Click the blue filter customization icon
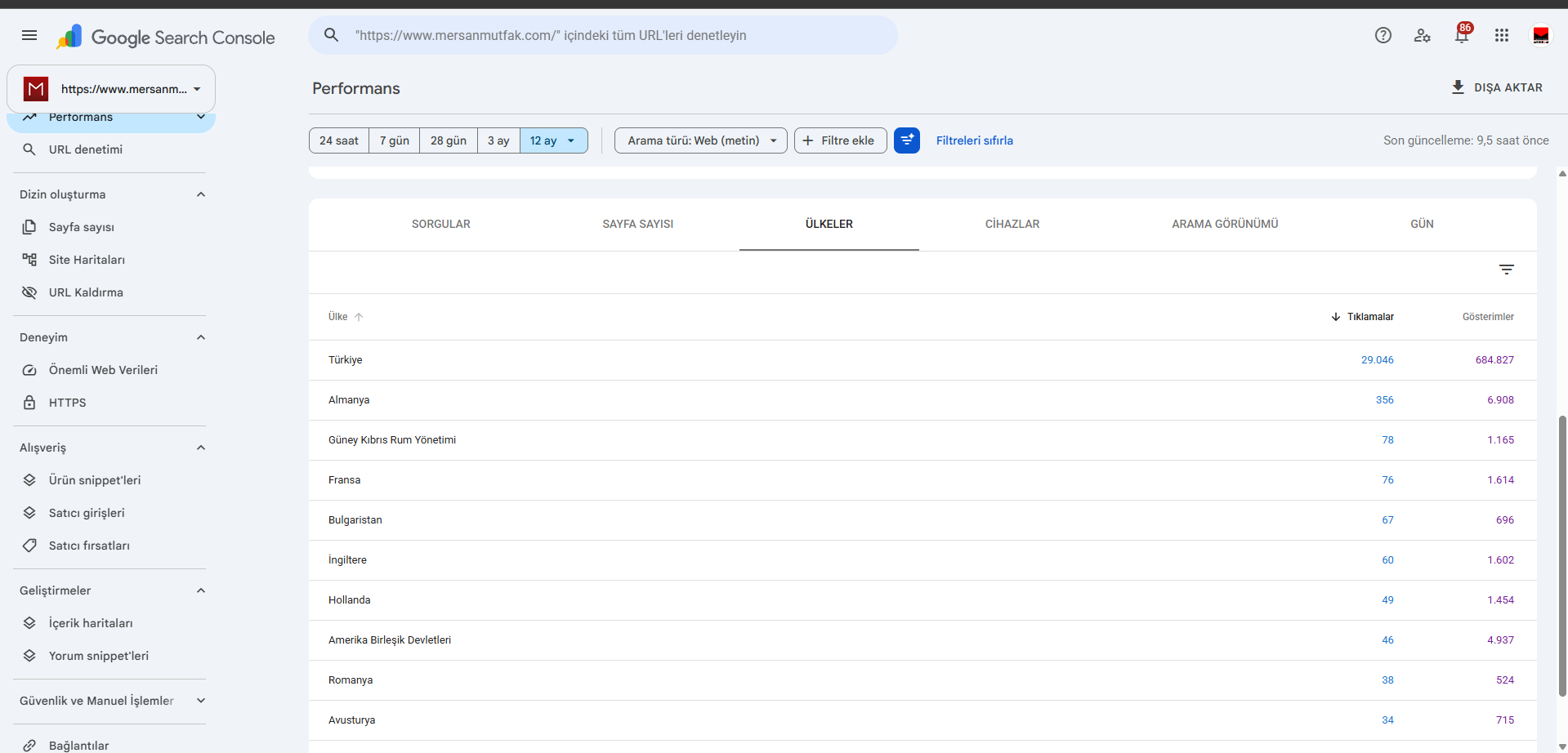Image resolution: width=1568 pixels, height=753 pixels. click(x=907, y=140)
